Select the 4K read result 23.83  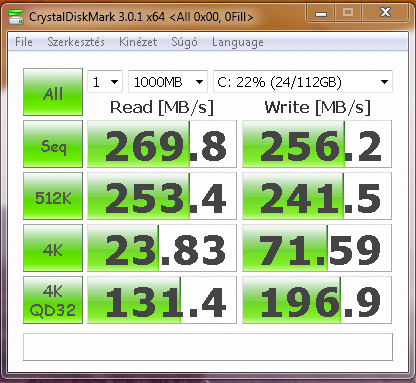[x=162, y=248]
